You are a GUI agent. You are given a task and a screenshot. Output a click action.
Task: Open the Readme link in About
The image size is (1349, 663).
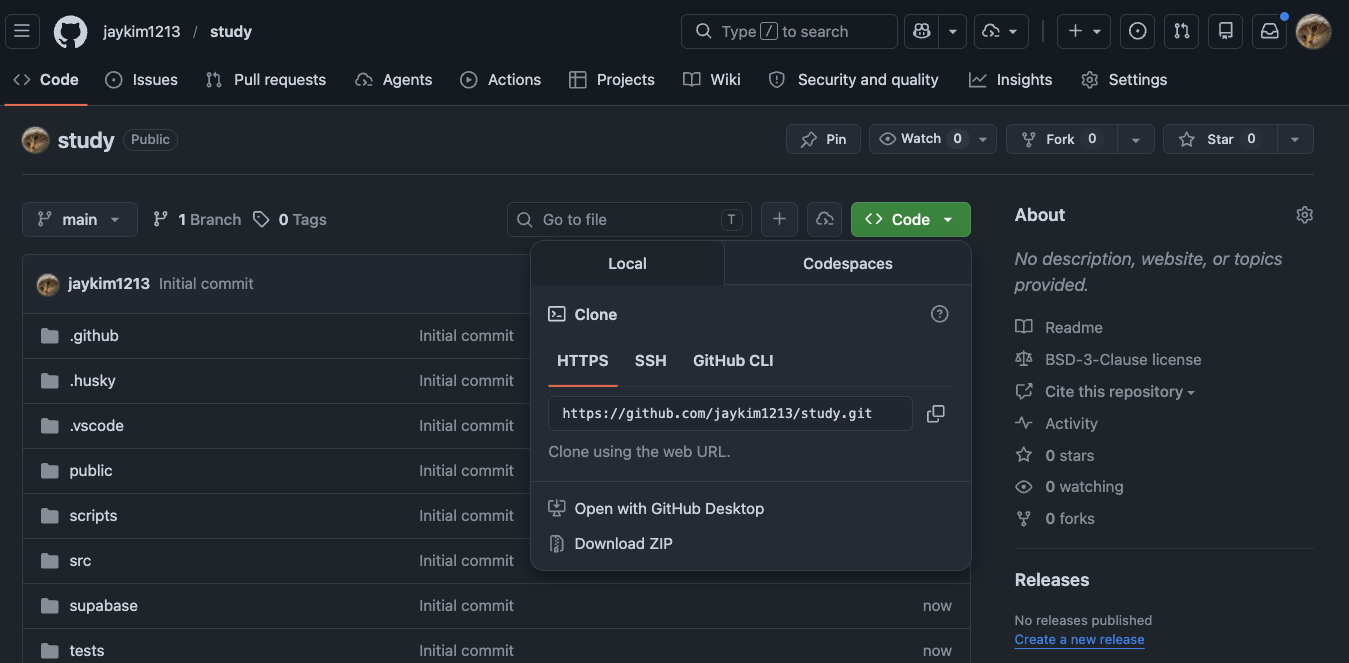coord(1059,327)
